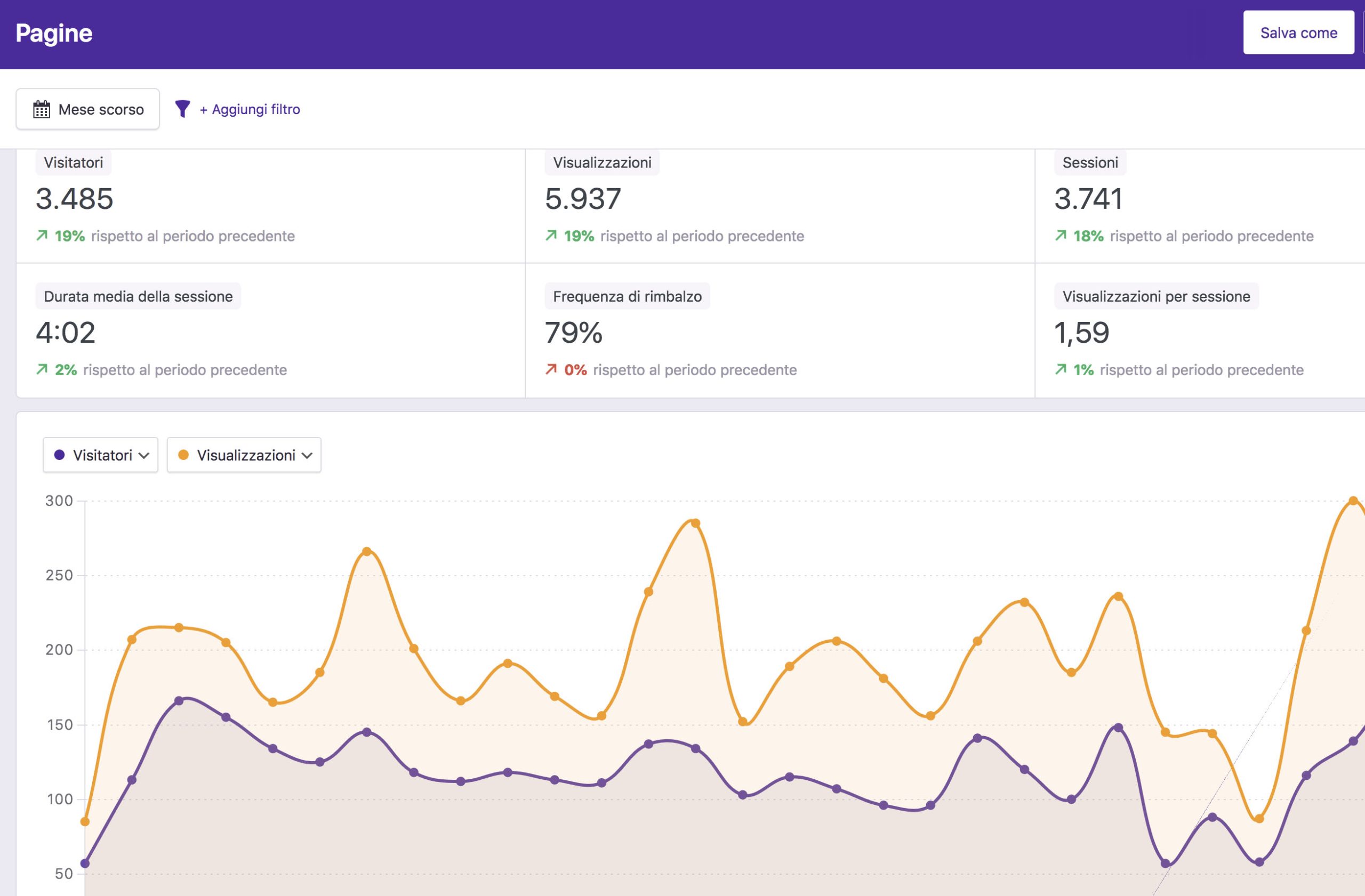Click the purple dot in the Visitatori legend

pyautogui.click(x=60, y=455)
